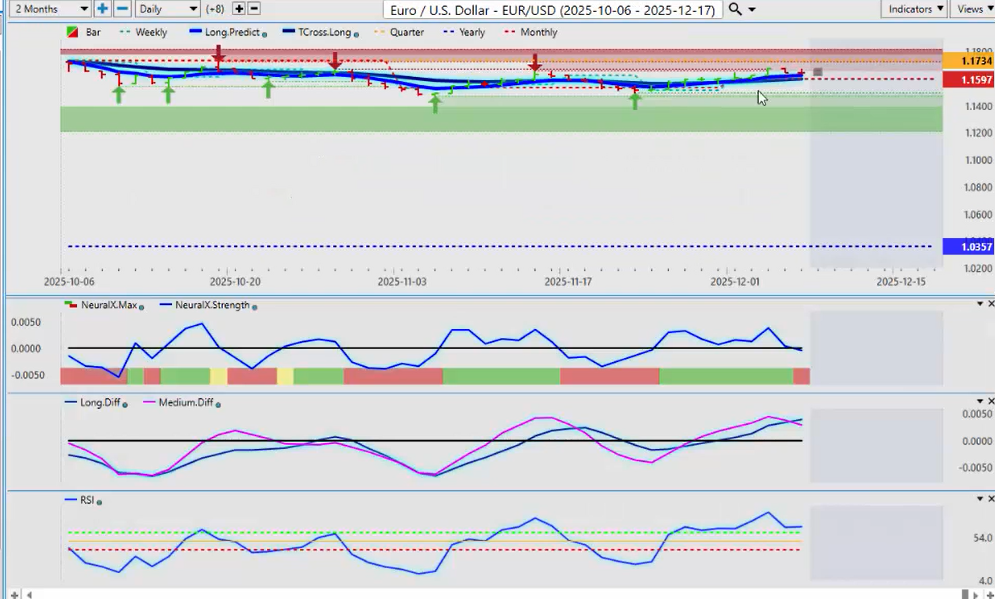
Task: Toggle the Weekly legend line
Action: coord(150,32)
